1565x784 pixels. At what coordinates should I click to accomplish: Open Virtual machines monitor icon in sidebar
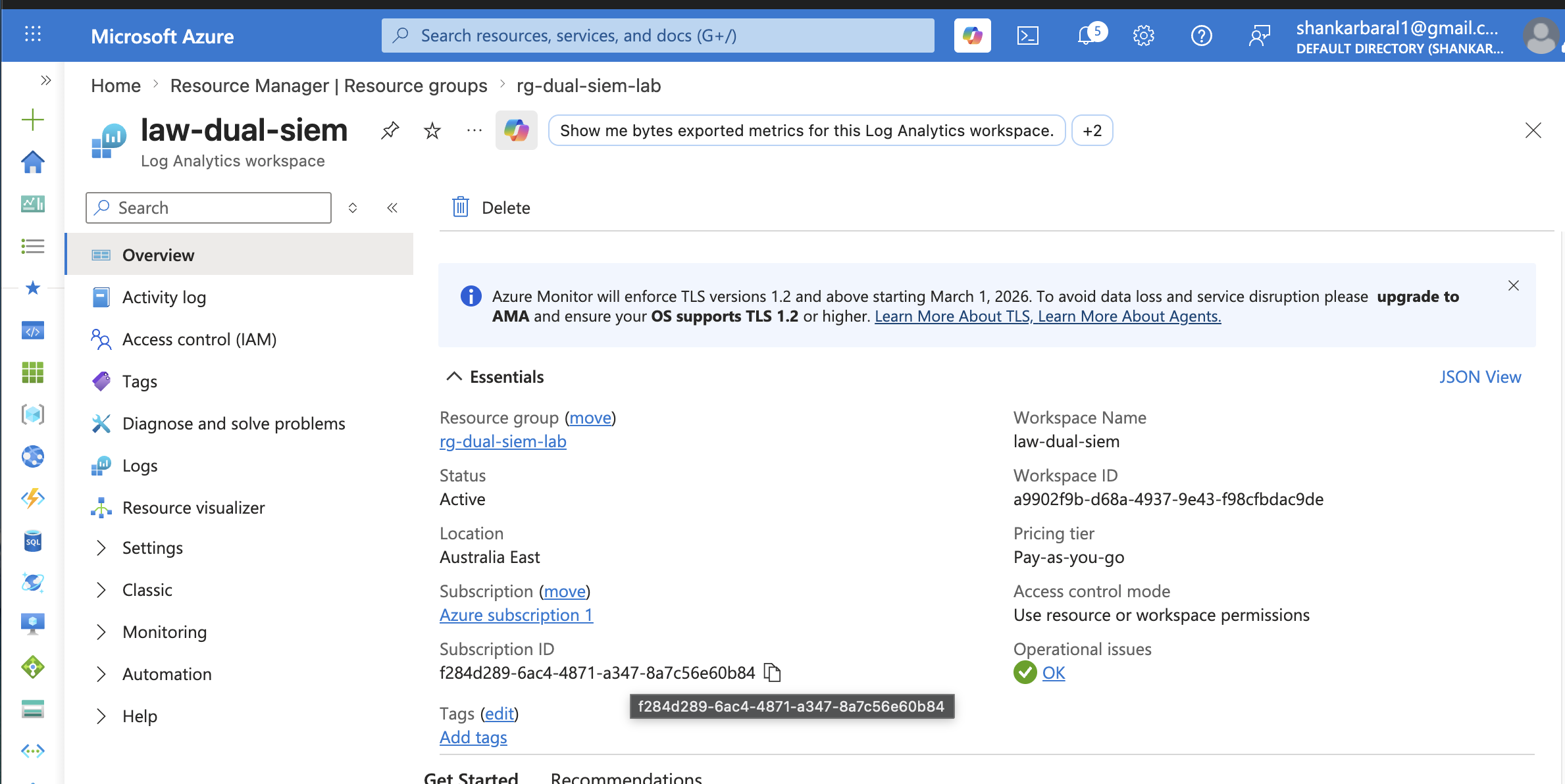33,624
